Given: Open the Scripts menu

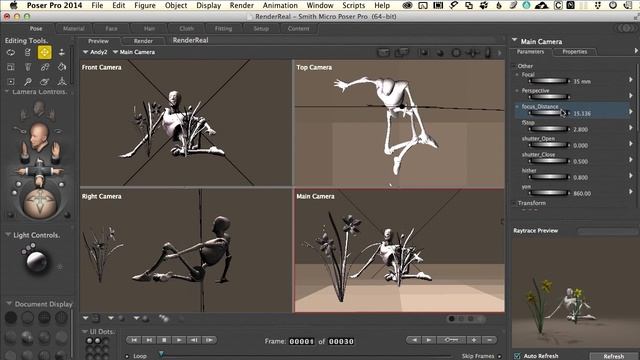Looking at the screenshot, I should (x=353, y=5).
